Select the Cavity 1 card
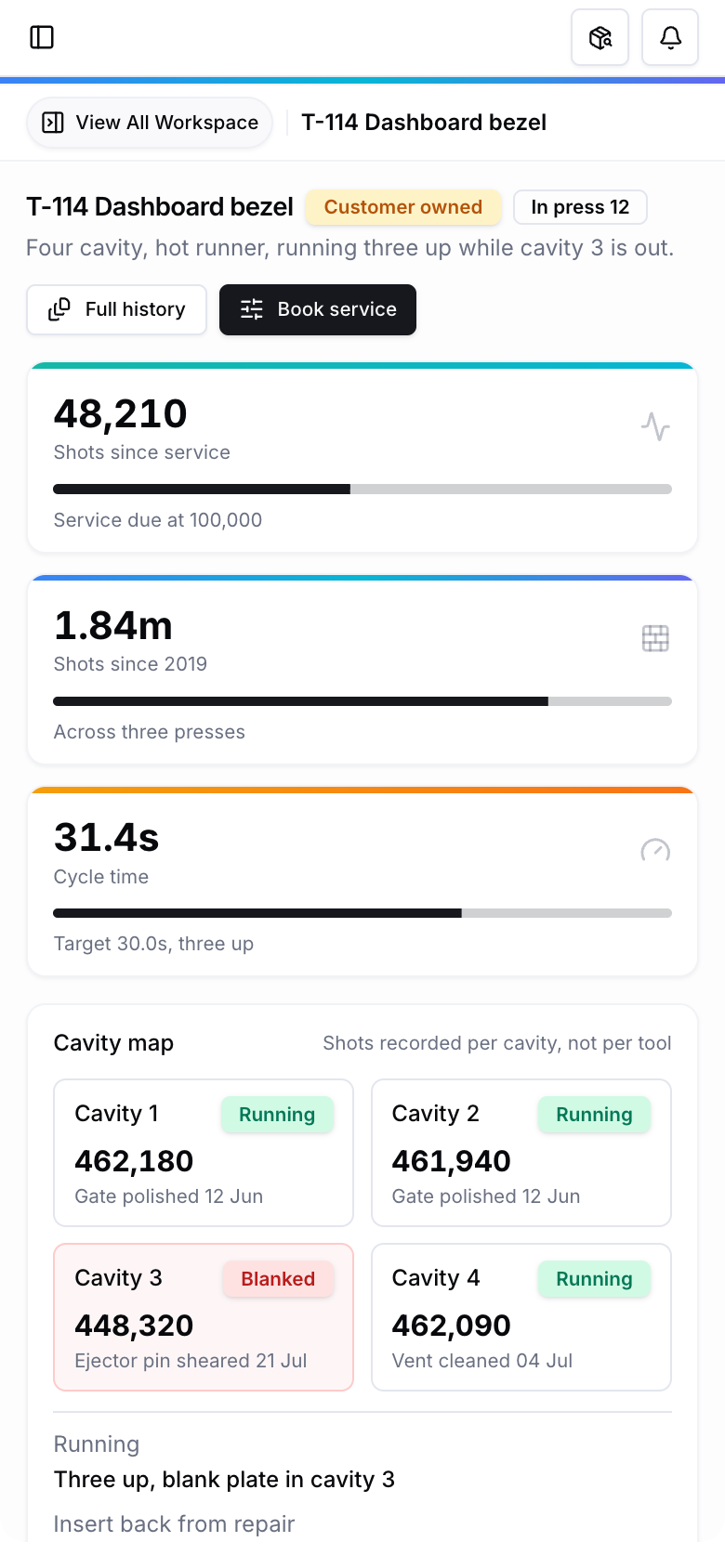 point(204,1153)
